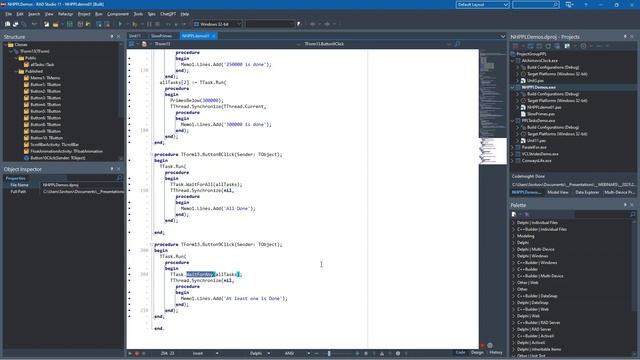Open the File menu
This screenshot has height=360, width=640.
pos(9,14)
